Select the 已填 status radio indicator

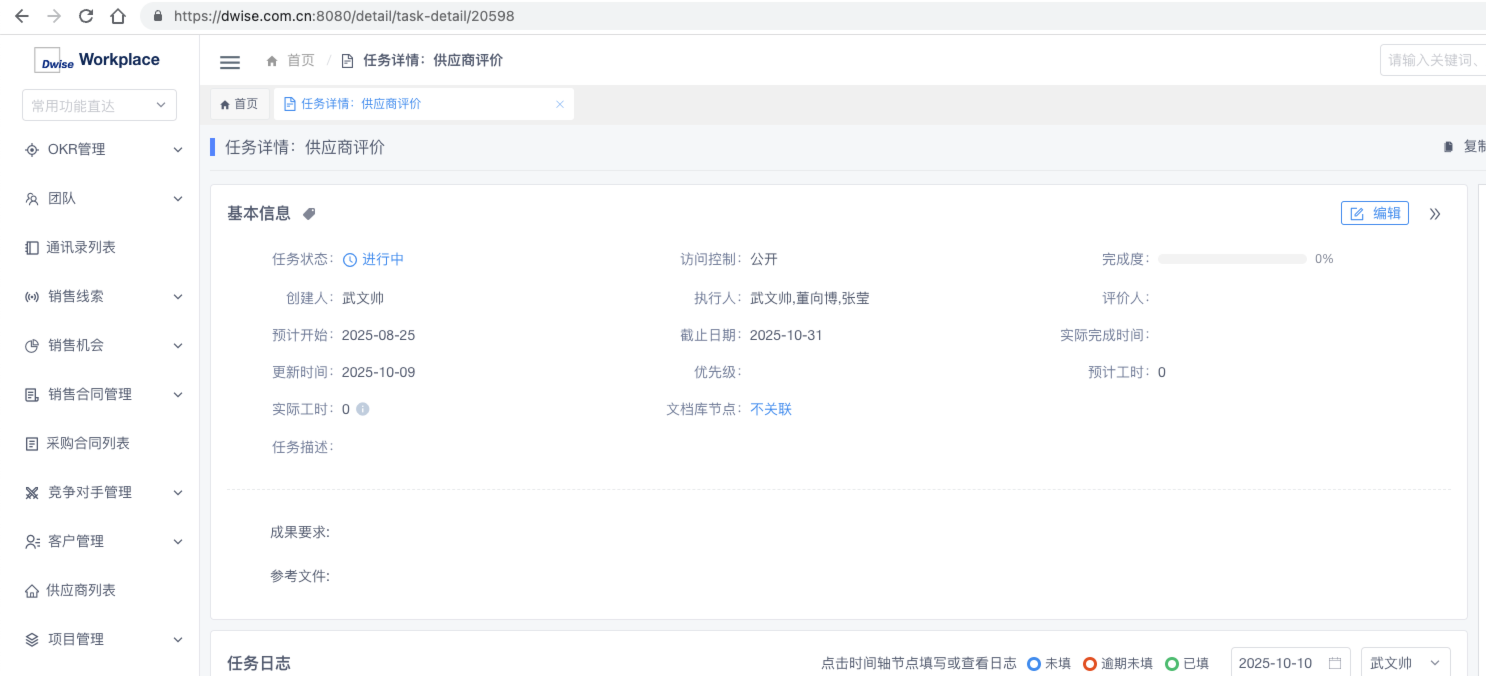(x=1172, y=663)
